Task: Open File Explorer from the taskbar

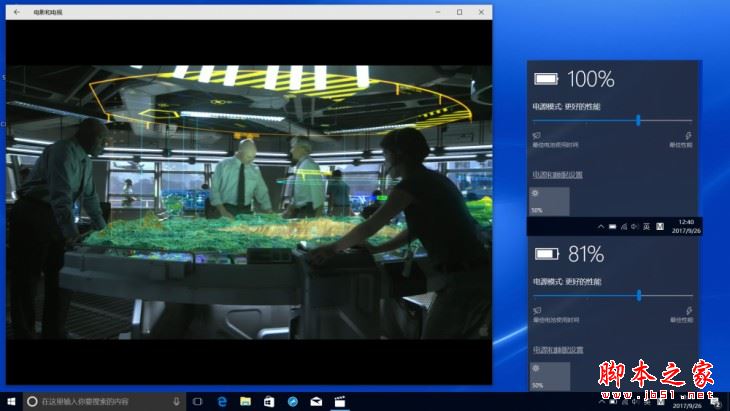Action: 246,401
